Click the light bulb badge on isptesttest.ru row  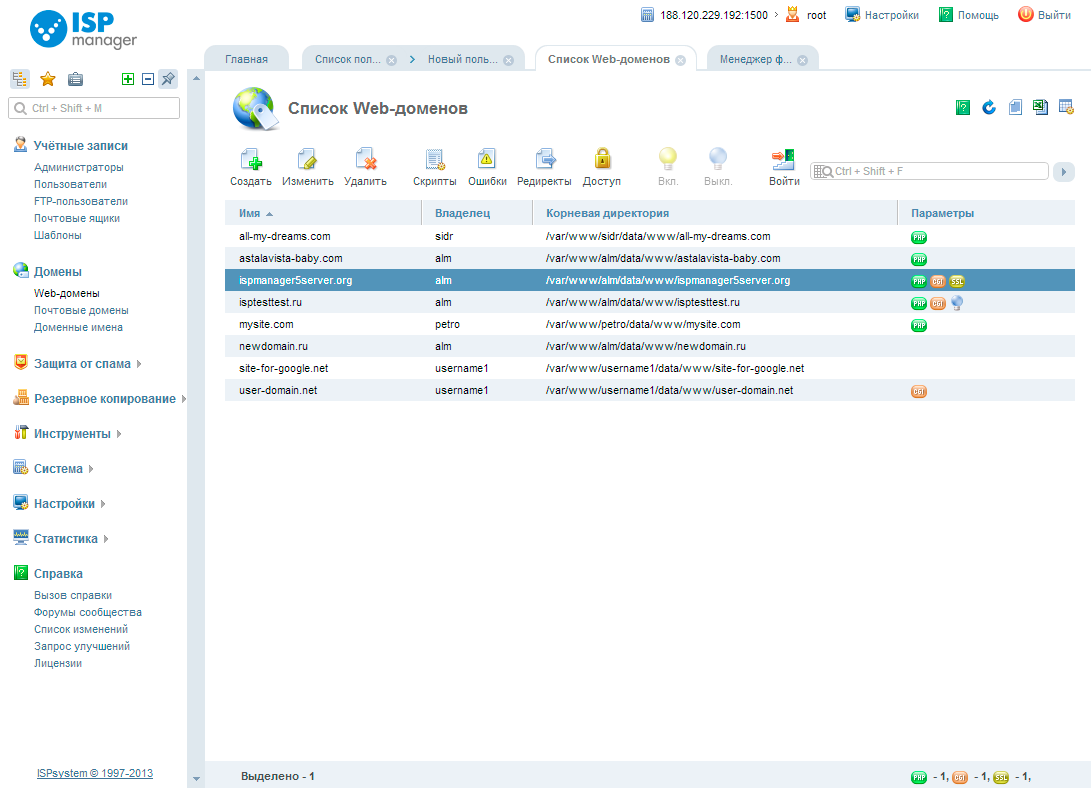[x=957, y=303]
